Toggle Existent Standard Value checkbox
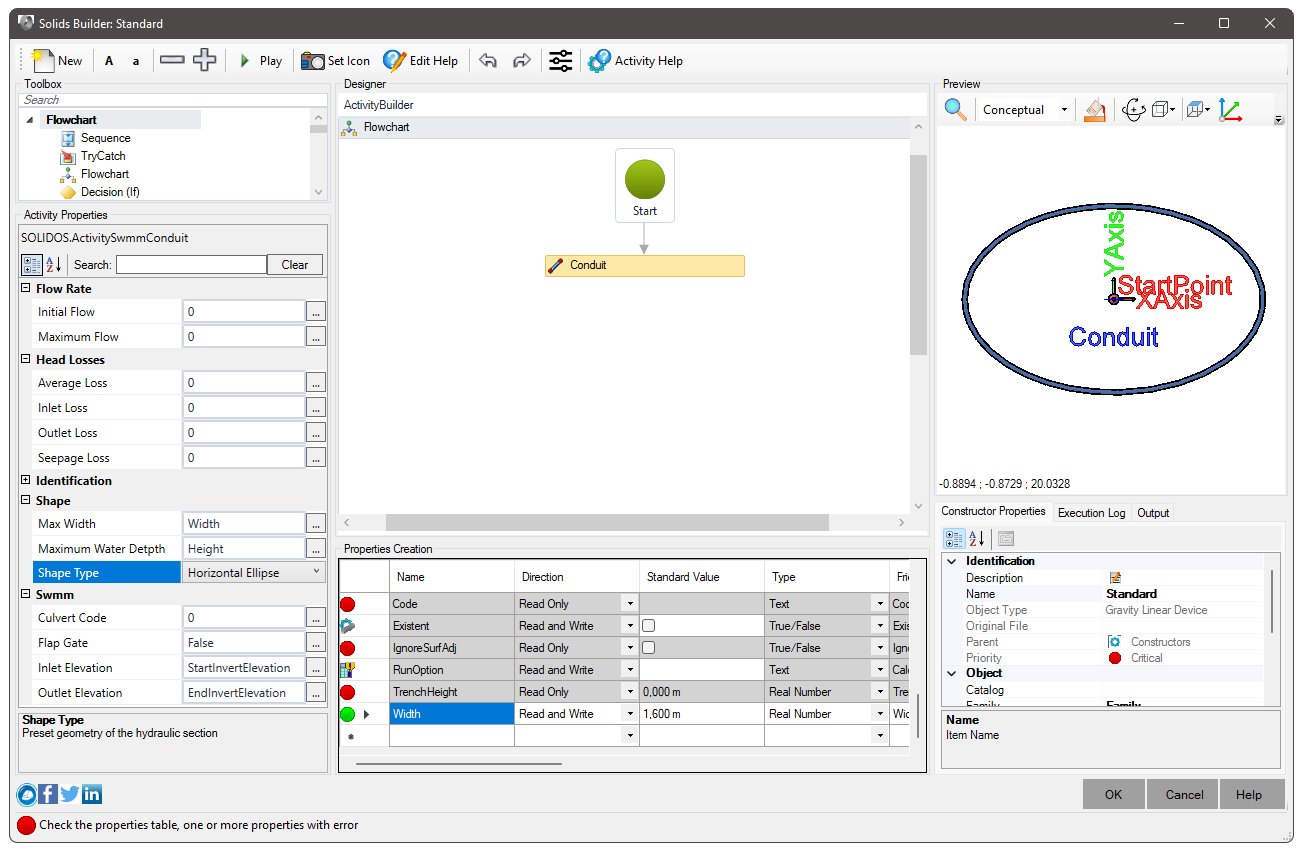Screen dimensions: 1304x853 click(648, 626)
